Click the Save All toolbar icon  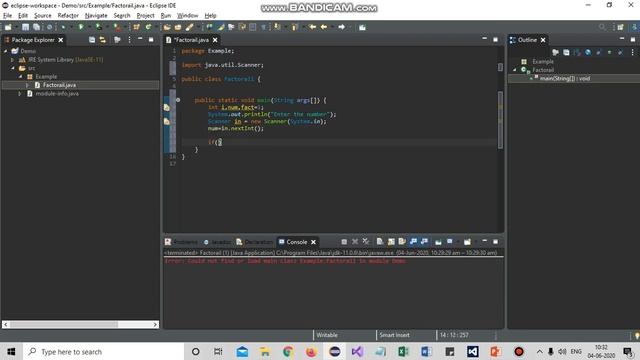click(x=36, y=27)
